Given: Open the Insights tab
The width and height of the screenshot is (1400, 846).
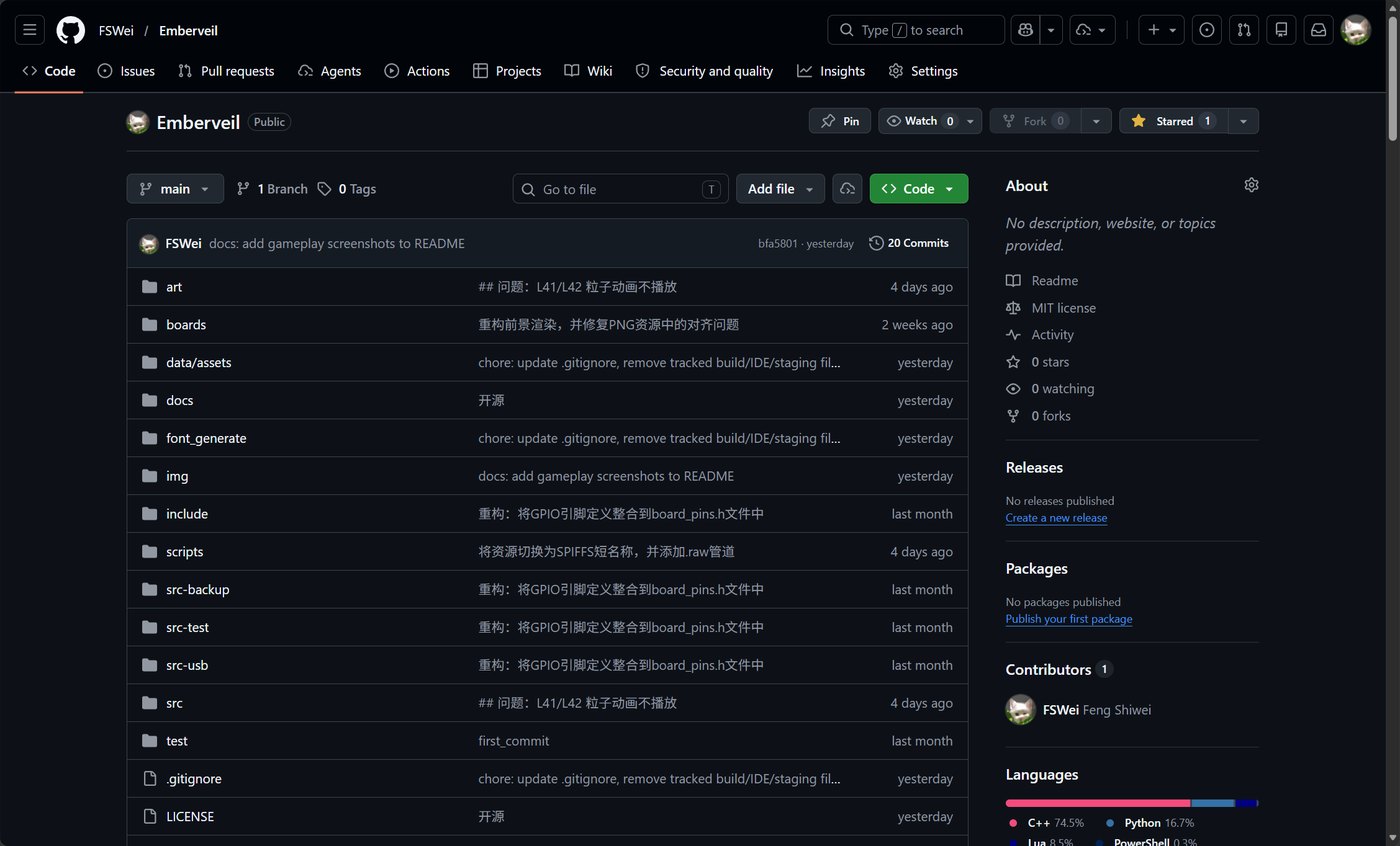Looking at the screenshot, I should pos(831,71).
